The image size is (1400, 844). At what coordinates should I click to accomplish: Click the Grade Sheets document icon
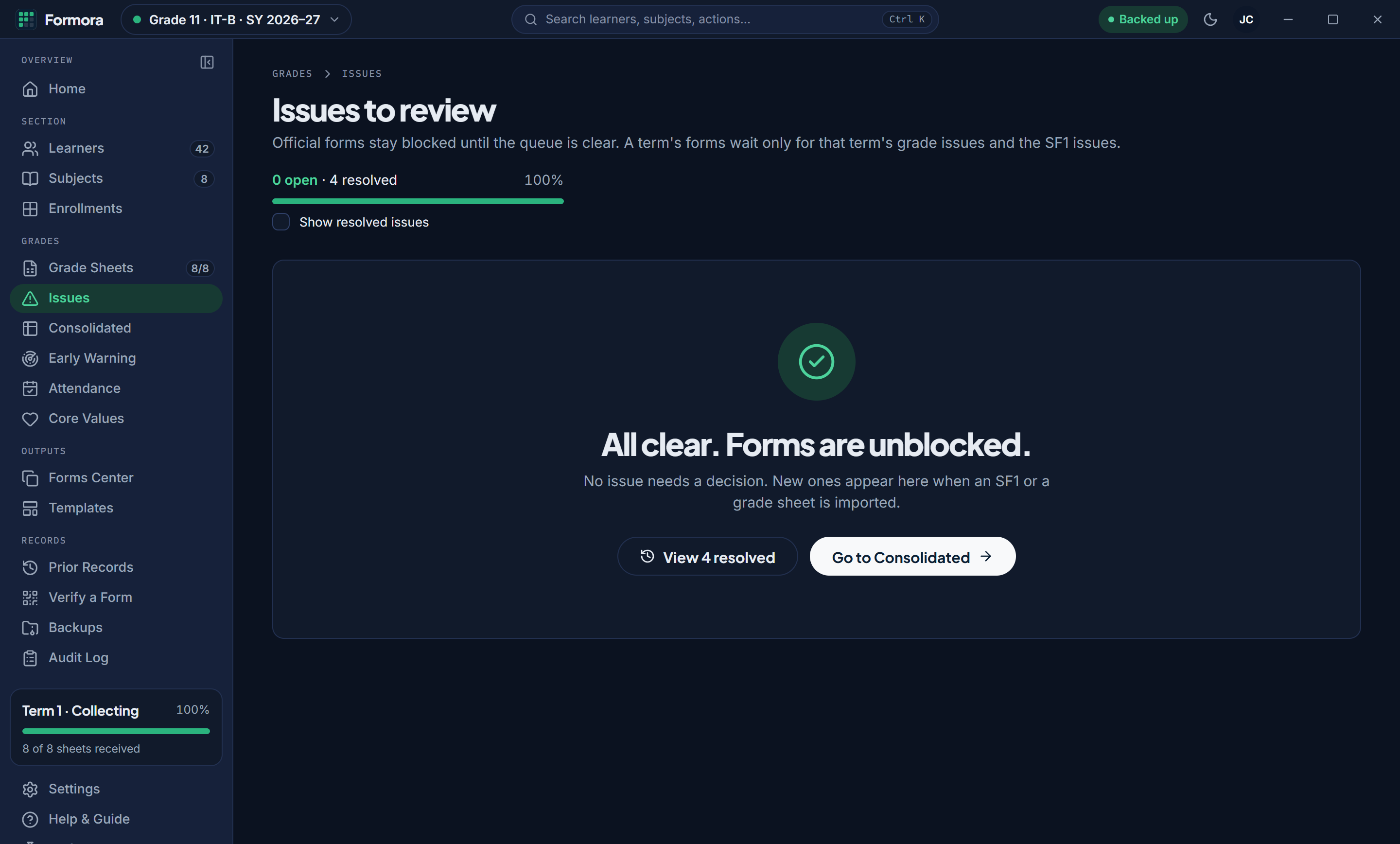pyautogui.click(x=30, y=268)
